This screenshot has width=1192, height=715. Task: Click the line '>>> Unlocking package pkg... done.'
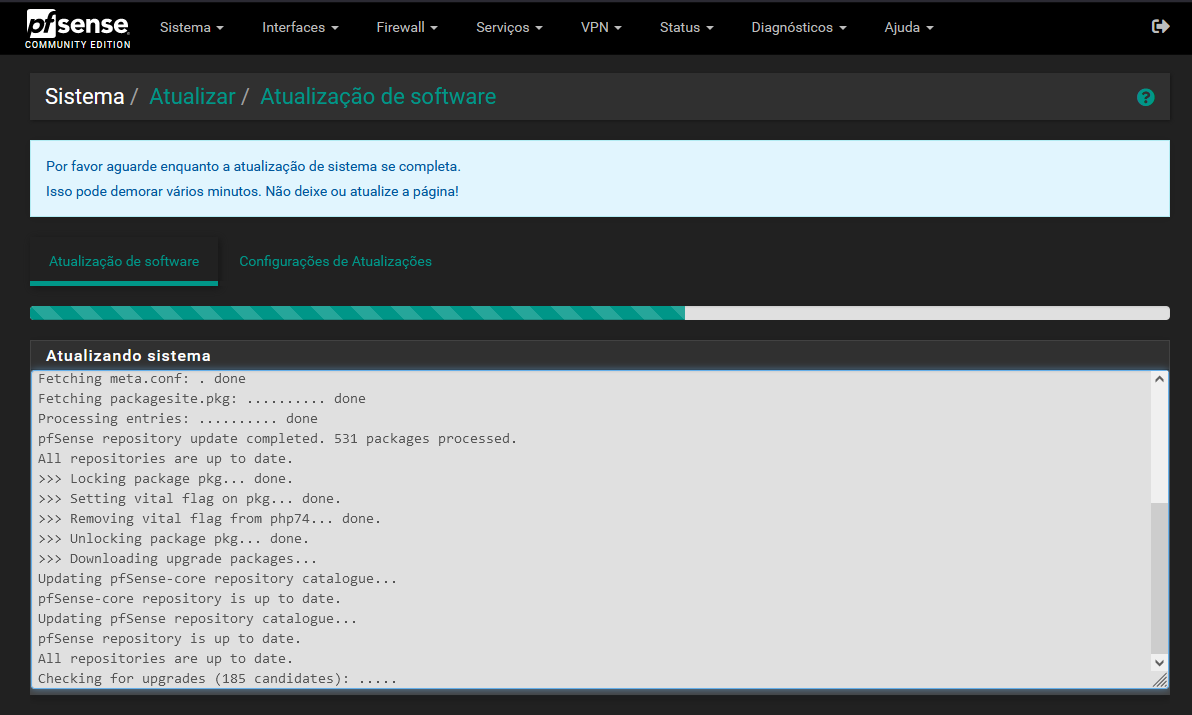point(173,539)
